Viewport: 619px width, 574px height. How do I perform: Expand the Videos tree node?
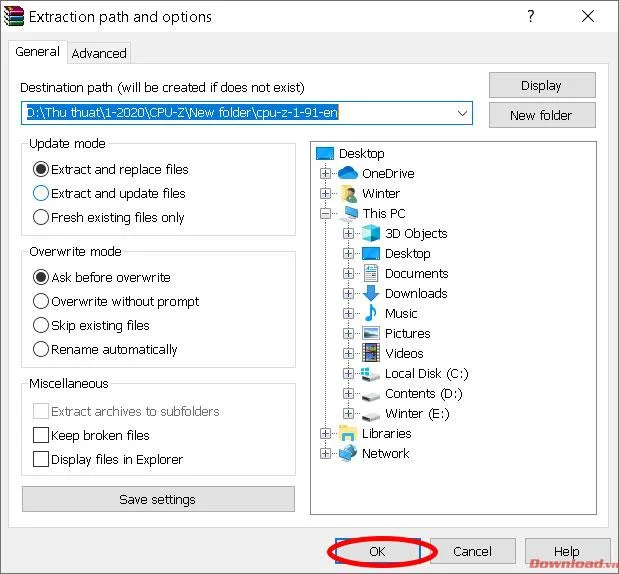pos(348,353)
